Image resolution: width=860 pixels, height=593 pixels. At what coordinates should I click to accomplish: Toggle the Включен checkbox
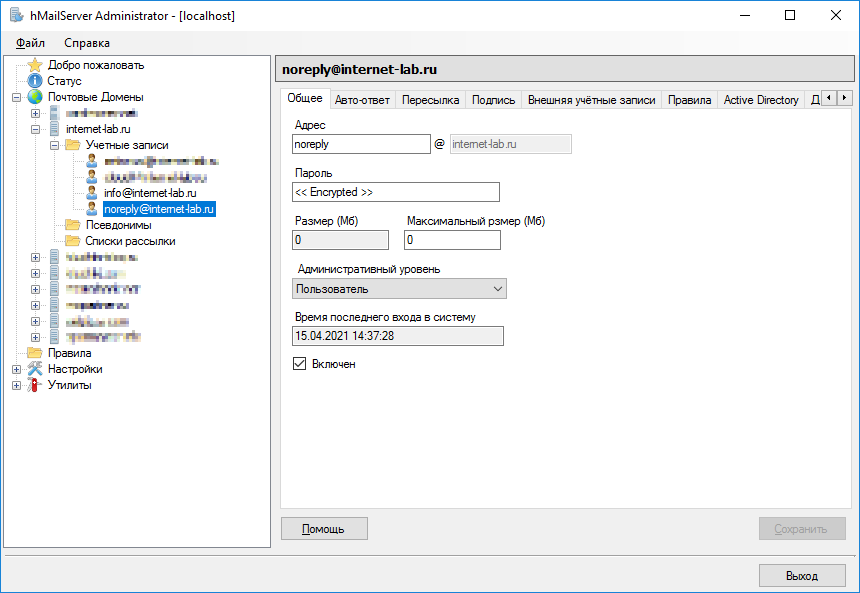tap(299, 364)
